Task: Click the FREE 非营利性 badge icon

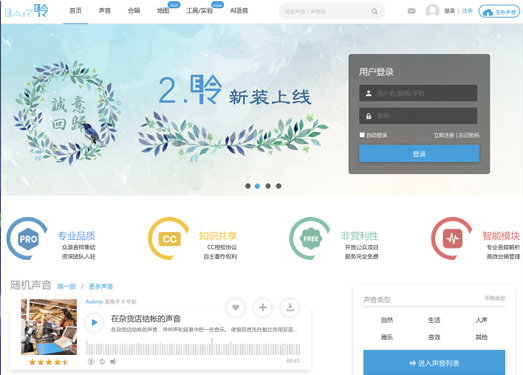Action: pyautogui.click(x=311, y=239)
